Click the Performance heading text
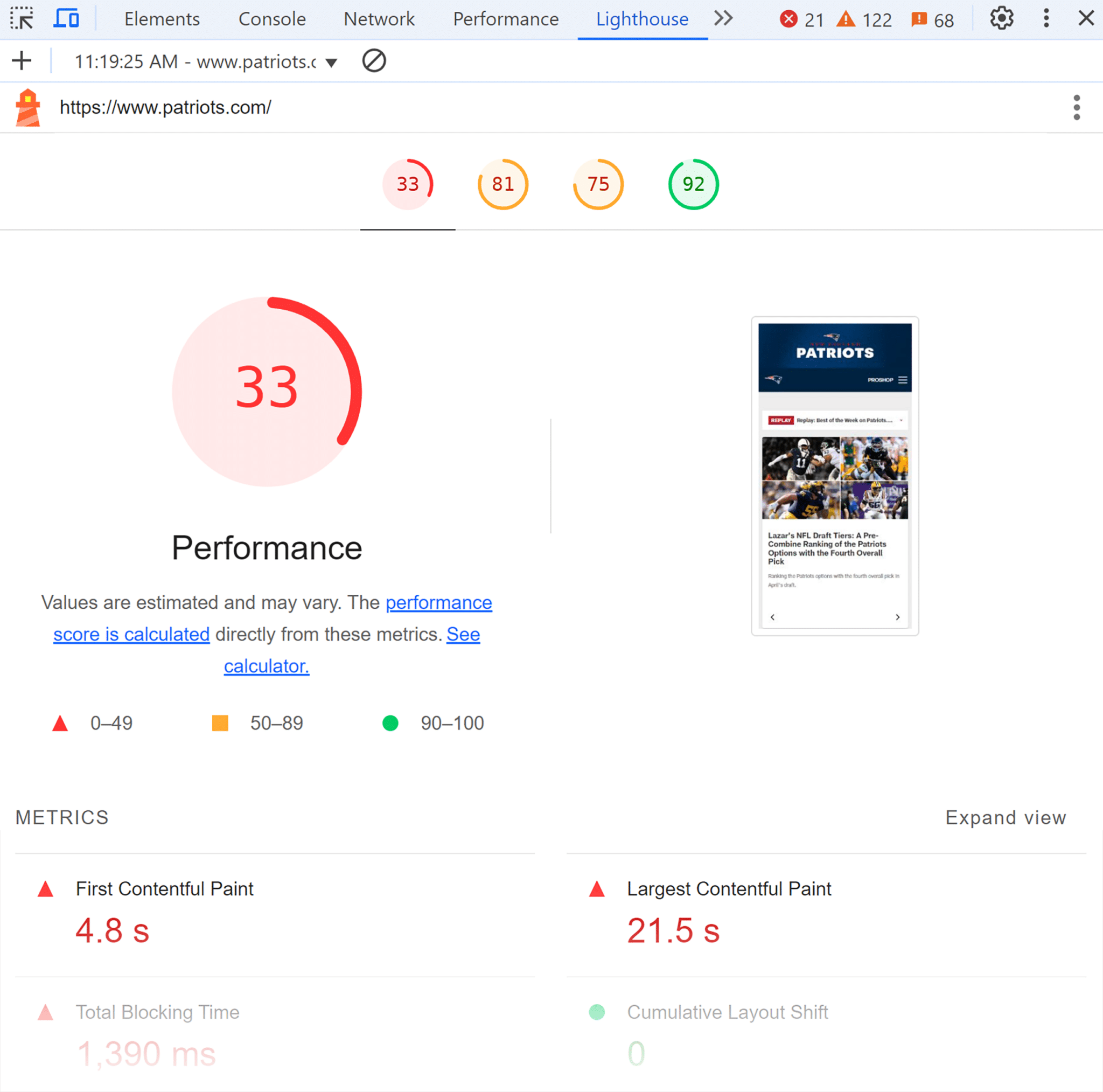This screenshot has height=1092, width=1103. click(x=267, y=548)
